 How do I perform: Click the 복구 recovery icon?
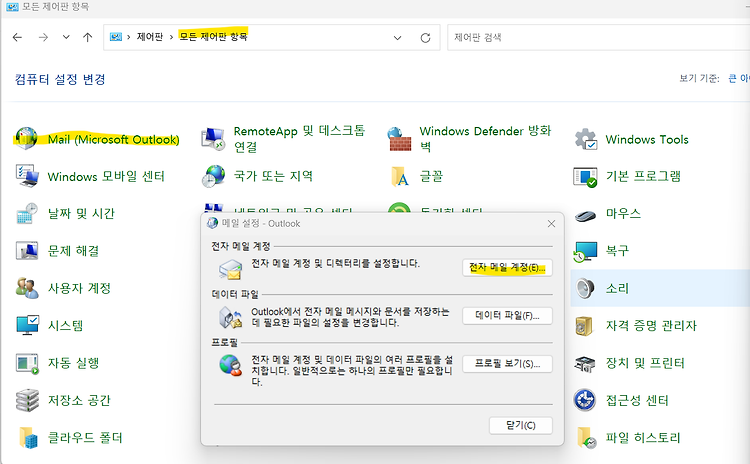pyautogui.click(x=585, y=252)
